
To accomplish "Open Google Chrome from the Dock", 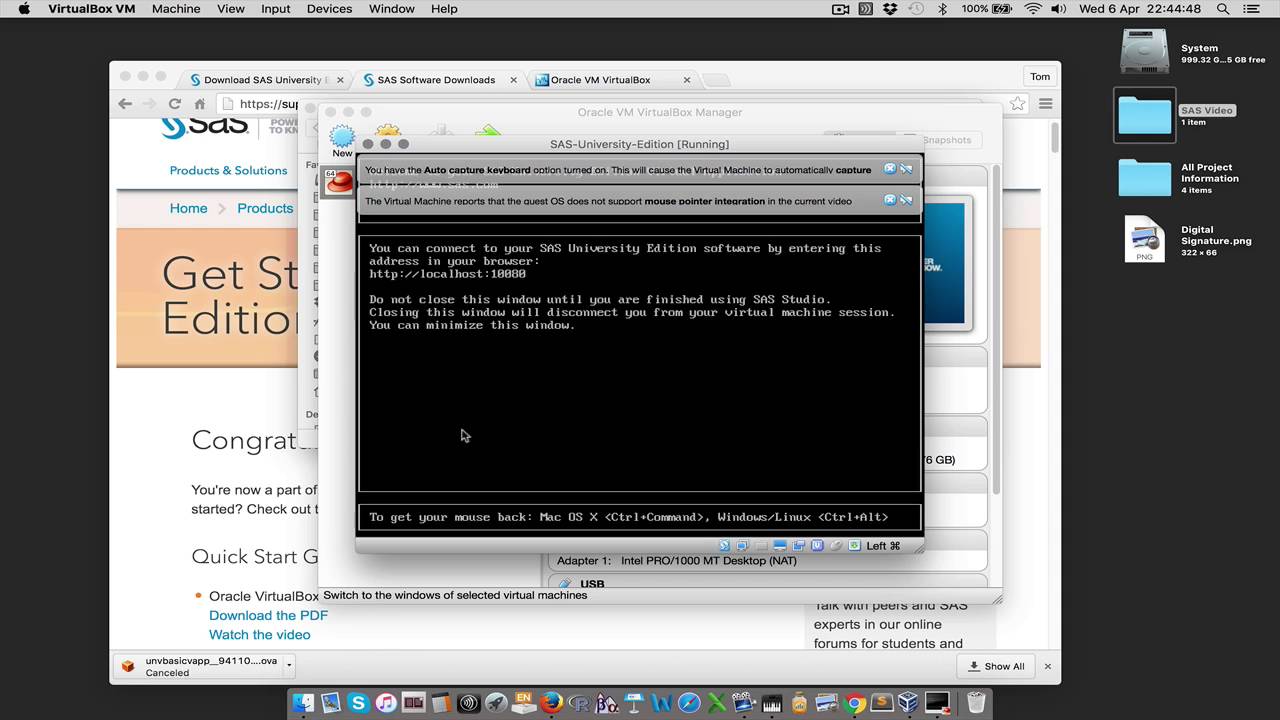I will pyautogui.click(x=855, y=703).
